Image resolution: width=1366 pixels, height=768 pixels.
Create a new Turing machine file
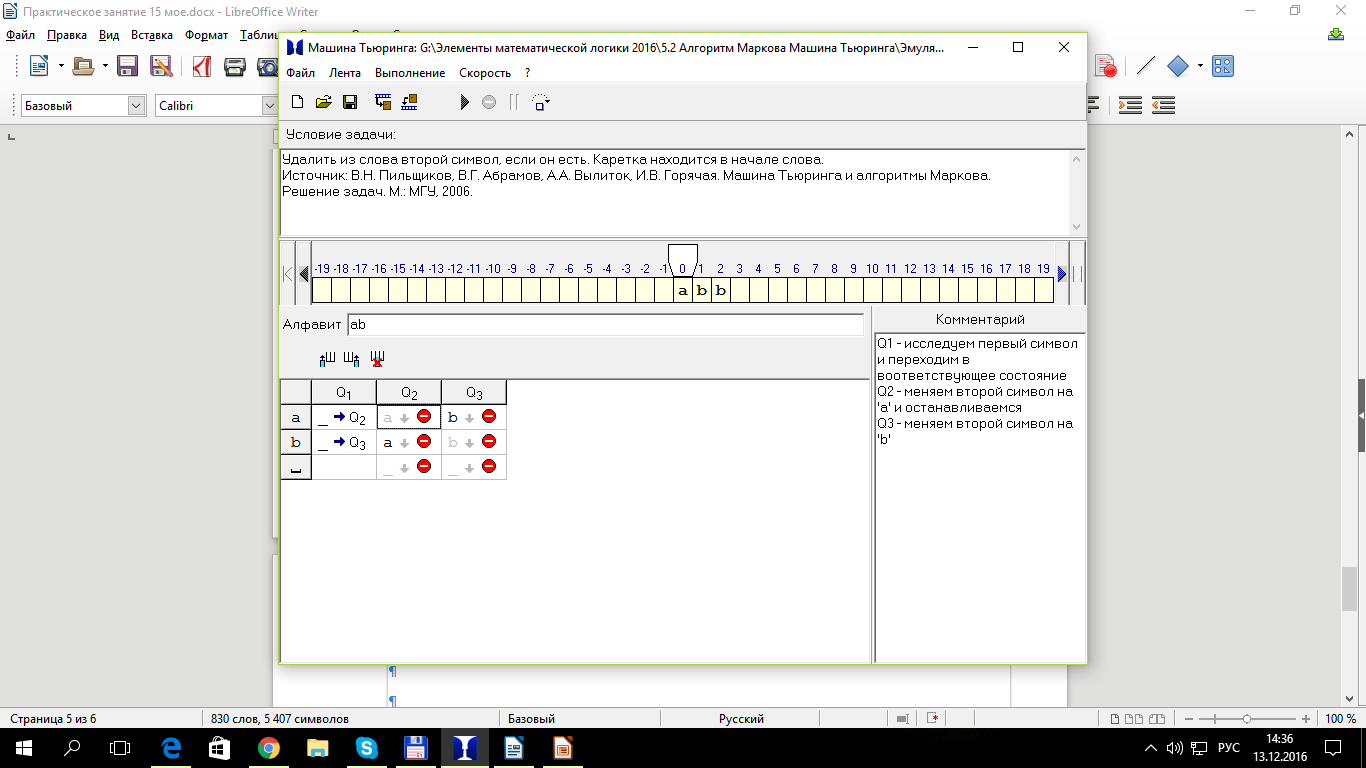tap(297, 102)
